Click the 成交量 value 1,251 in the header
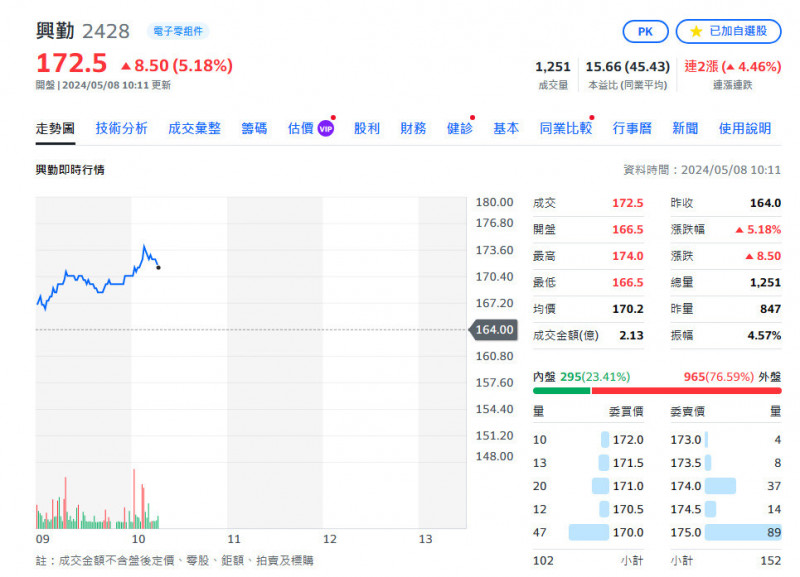 pyautogui.click(x=553, y=67)
